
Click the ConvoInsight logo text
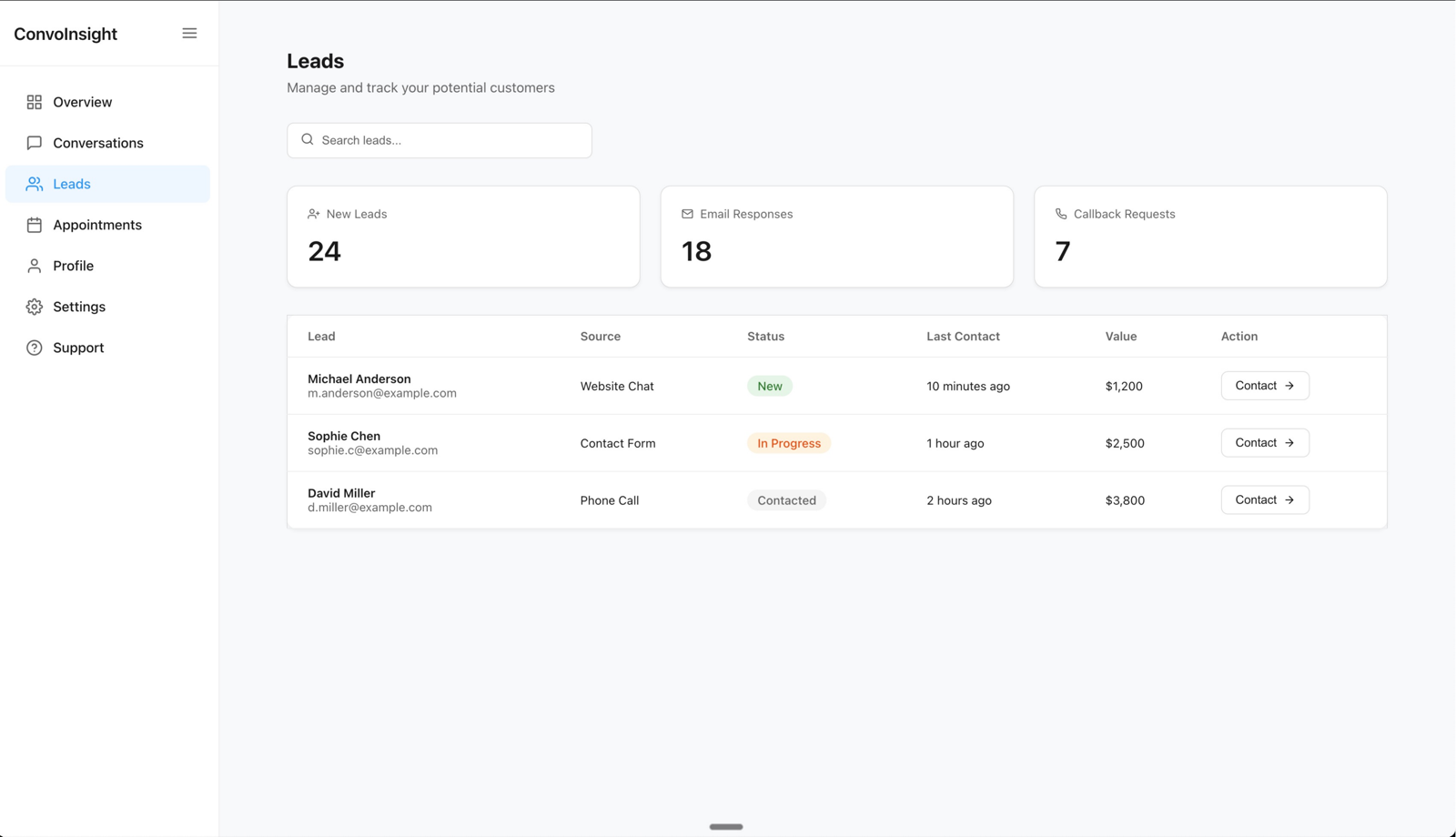tap(66, 34)
